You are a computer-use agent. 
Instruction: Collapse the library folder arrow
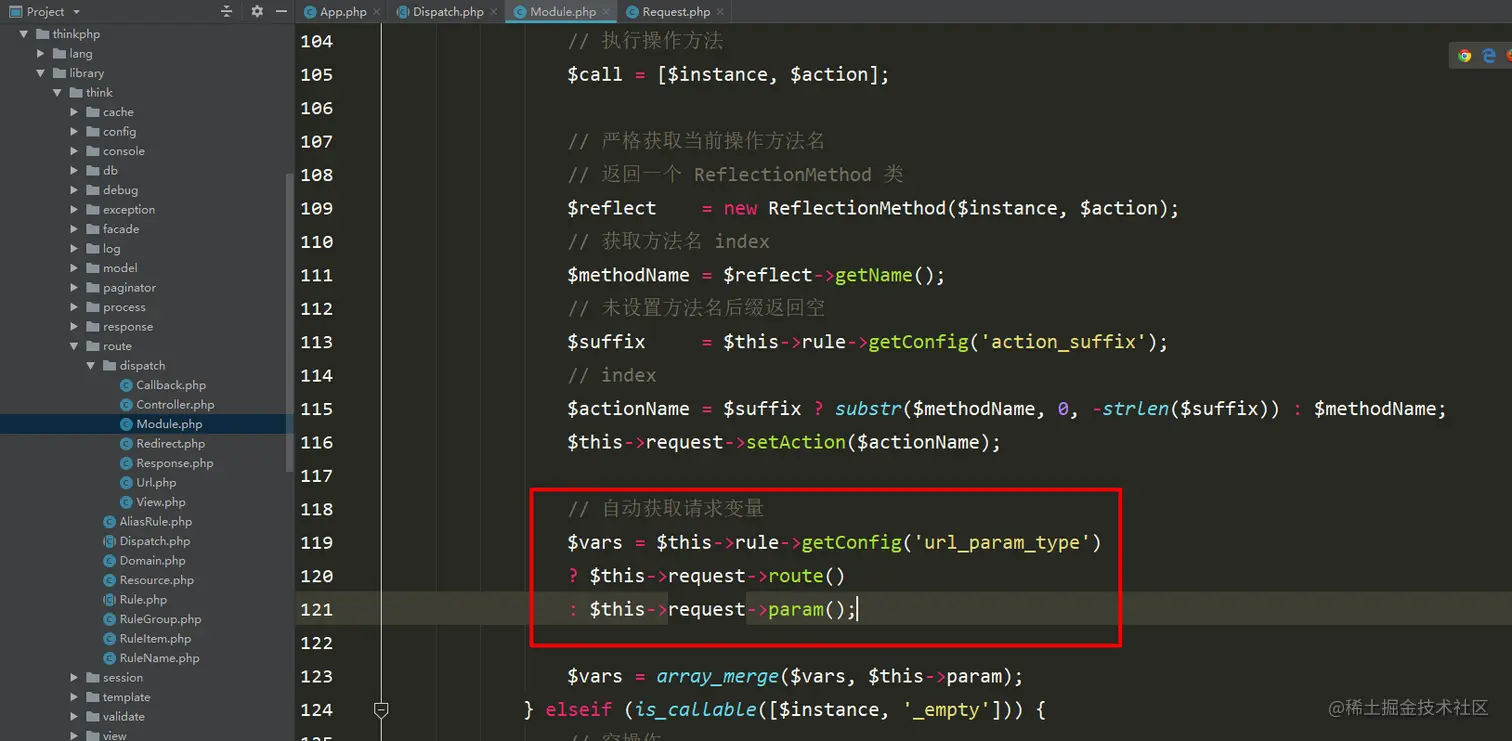click(41, 73)
